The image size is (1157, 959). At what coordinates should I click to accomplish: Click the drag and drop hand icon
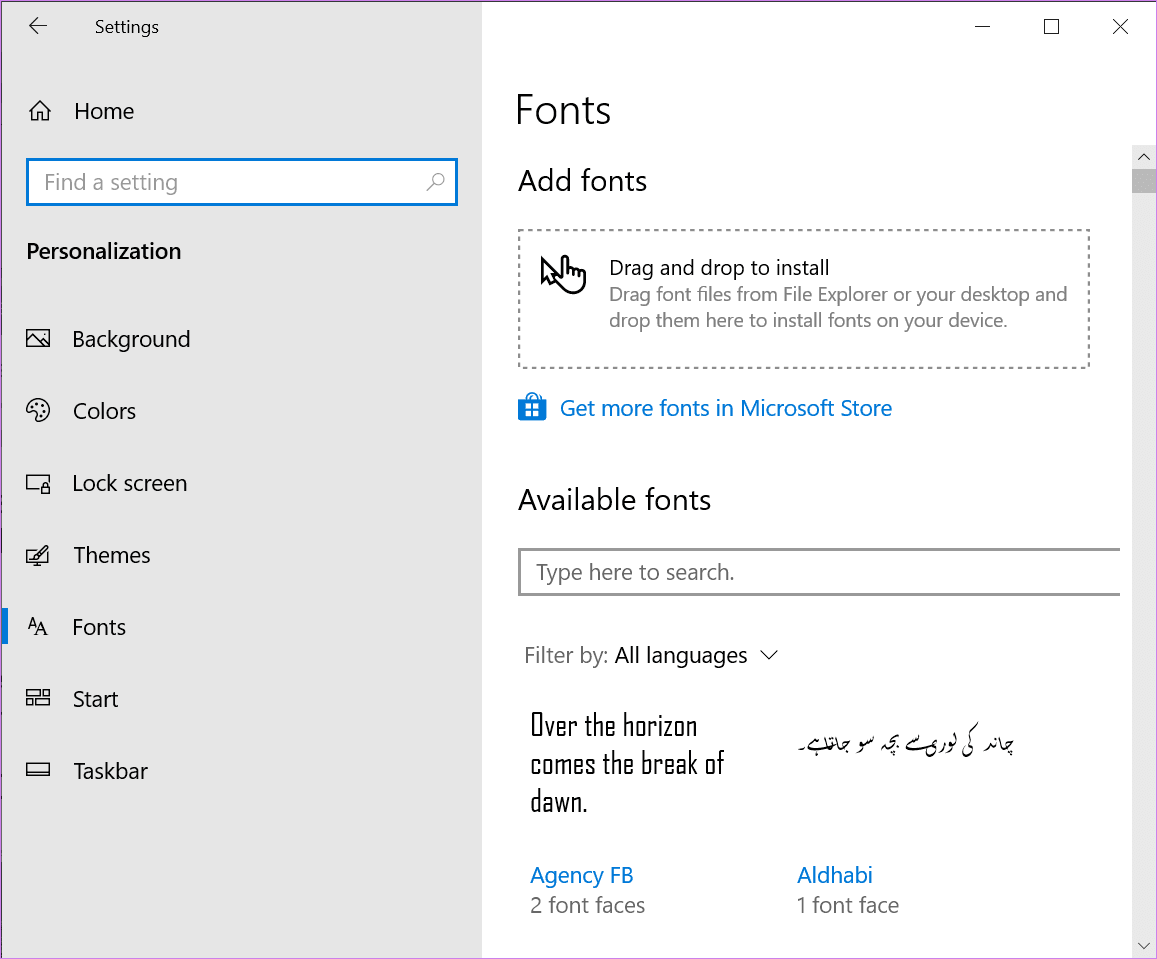pyautogui.click(x=563, y=274)
